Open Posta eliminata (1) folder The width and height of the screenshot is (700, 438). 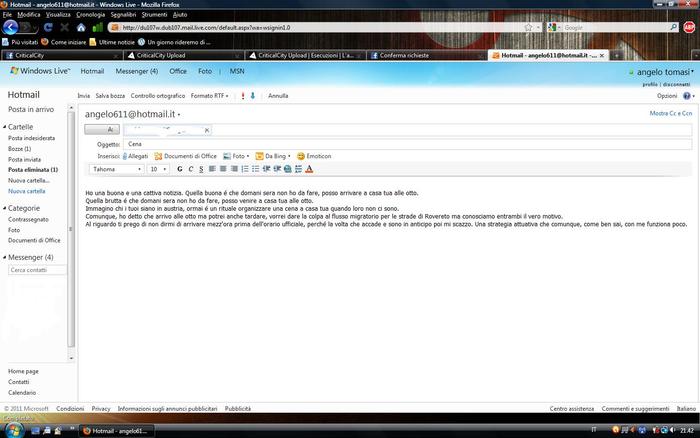tap(33, 170)
